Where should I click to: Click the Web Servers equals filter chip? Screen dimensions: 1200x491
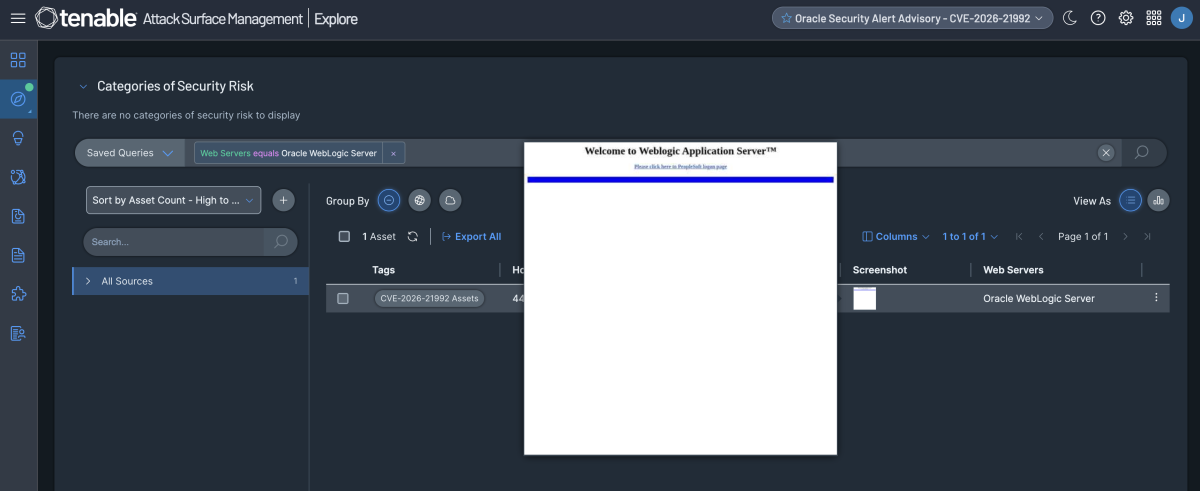coord(288,153)
